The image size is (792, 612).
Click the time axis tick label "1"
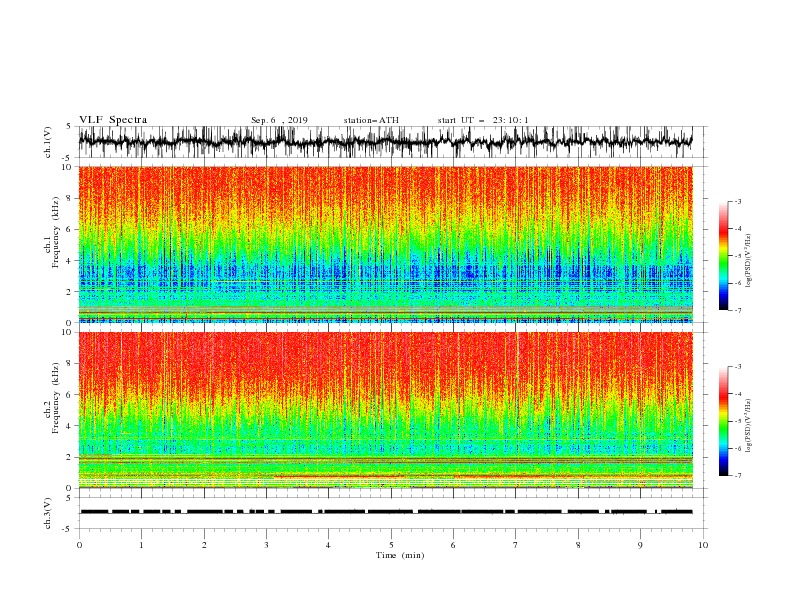(x=141, y=545)
